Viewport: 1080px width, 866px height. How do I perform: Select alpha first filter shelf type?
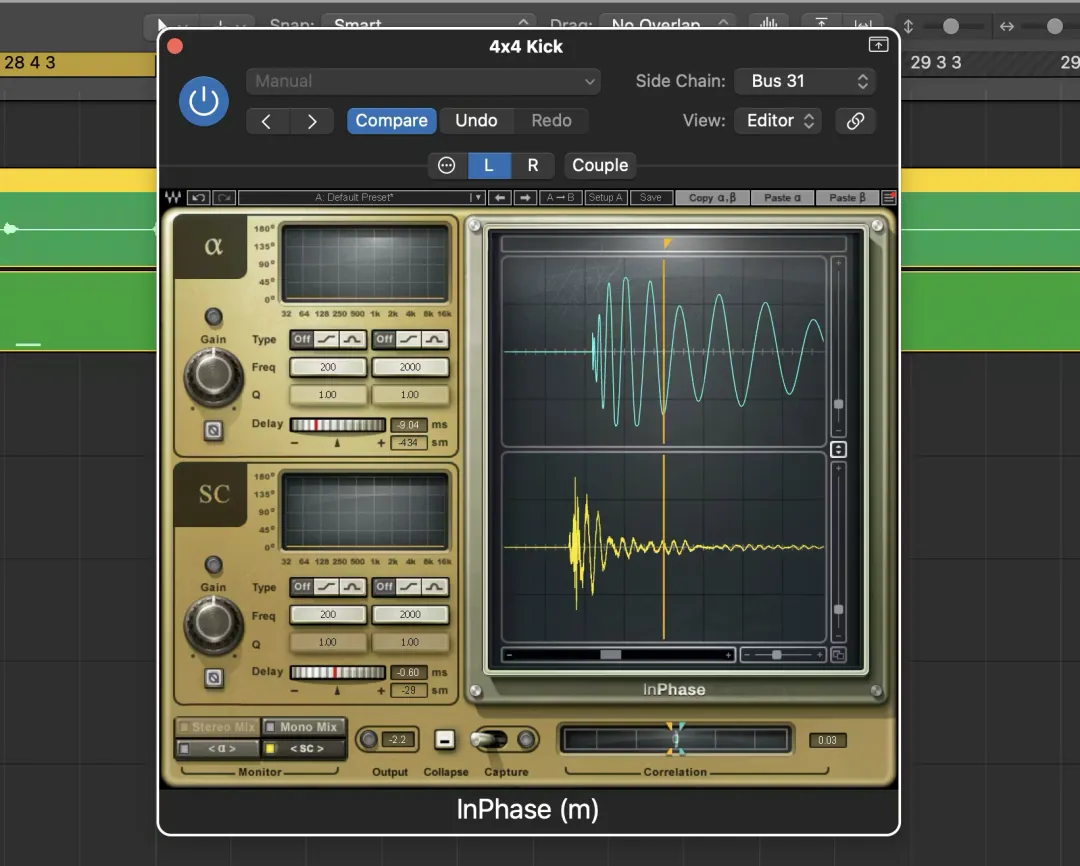tap(327, 339)
